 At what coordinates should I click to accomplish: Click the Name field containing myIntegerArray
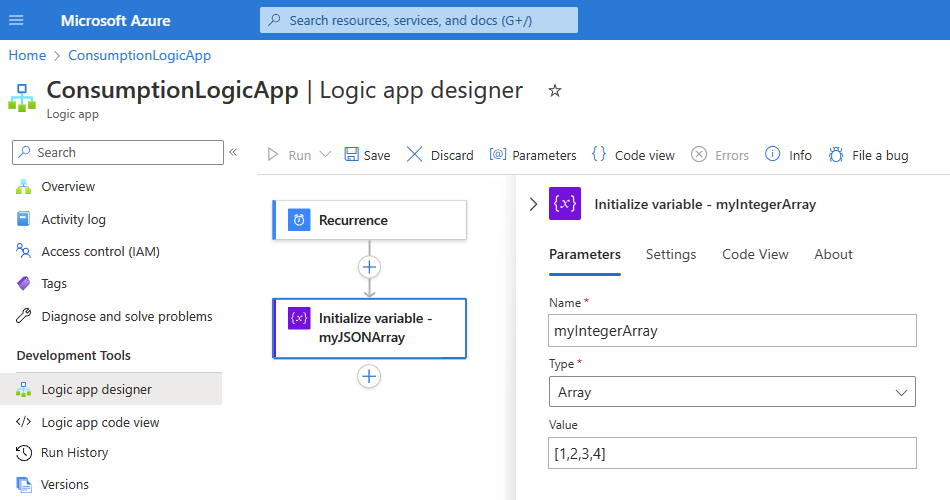tap(732, 330)
